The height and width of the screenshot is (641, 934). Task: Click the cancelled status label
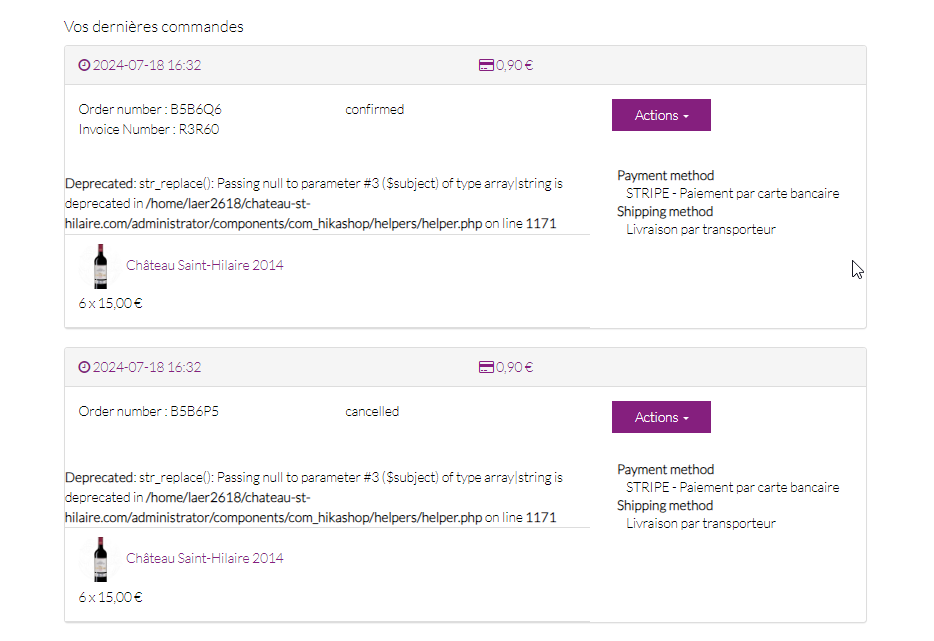[372, 411]
